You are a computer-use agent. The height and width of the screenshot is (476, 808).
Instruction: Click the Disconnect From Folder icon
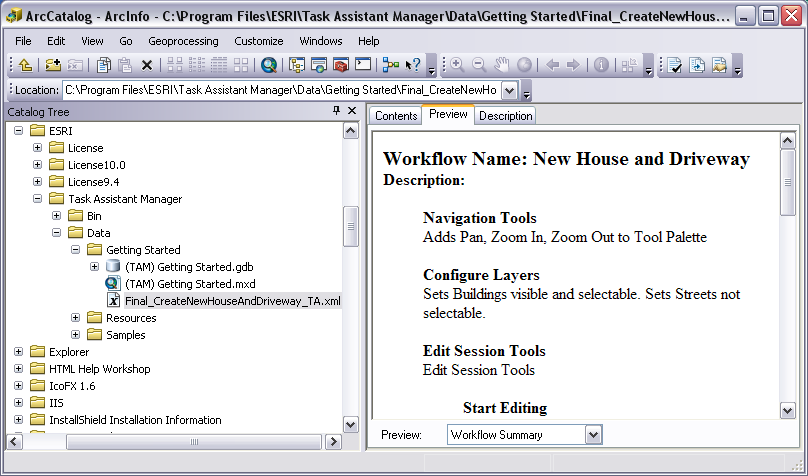[75, 65]
